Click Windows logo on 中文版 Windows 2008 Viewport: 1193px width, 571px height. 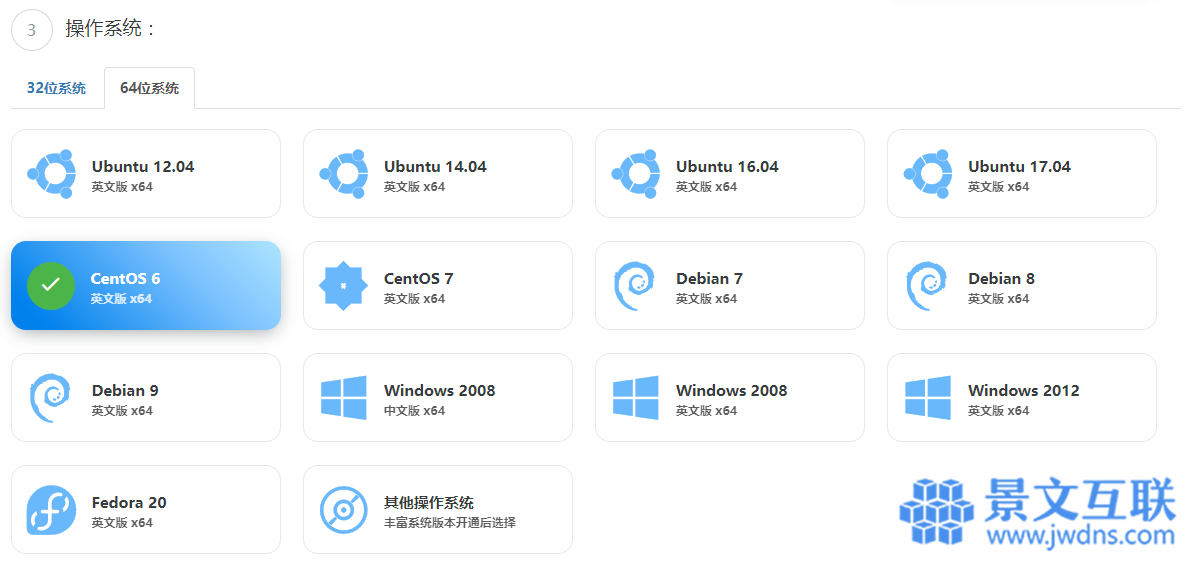[344, 397]
